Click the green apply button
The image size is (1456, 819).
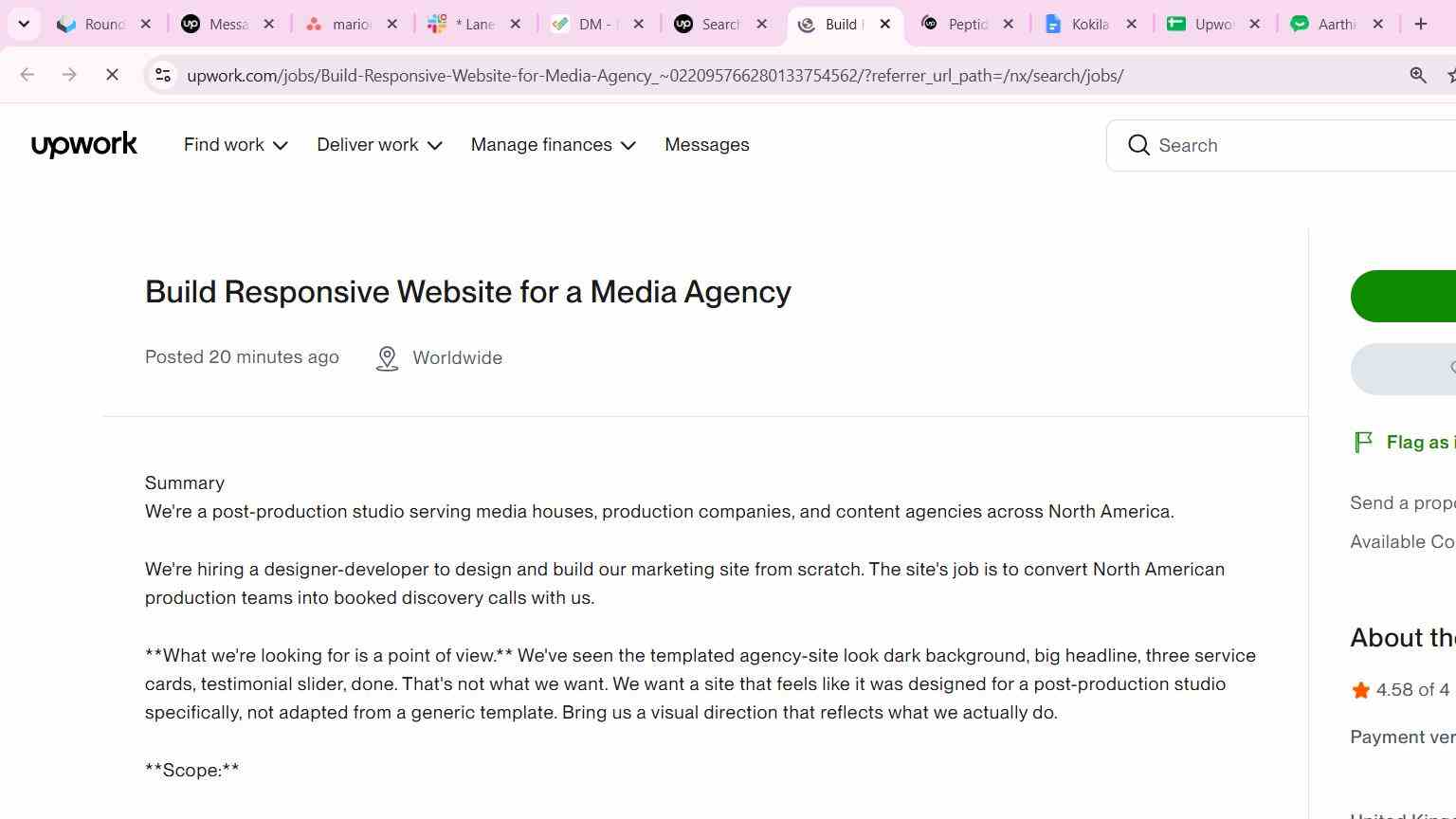tap(1403, 296)
